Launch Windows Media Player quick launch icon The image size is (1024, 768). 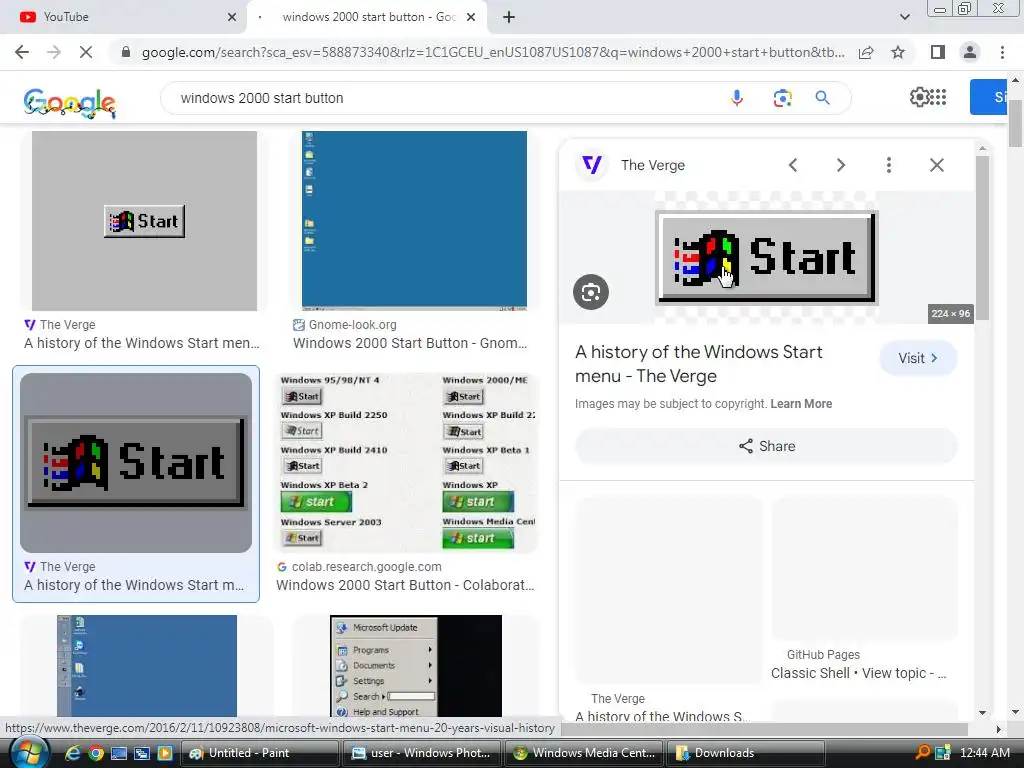click(x=165, y=753)
